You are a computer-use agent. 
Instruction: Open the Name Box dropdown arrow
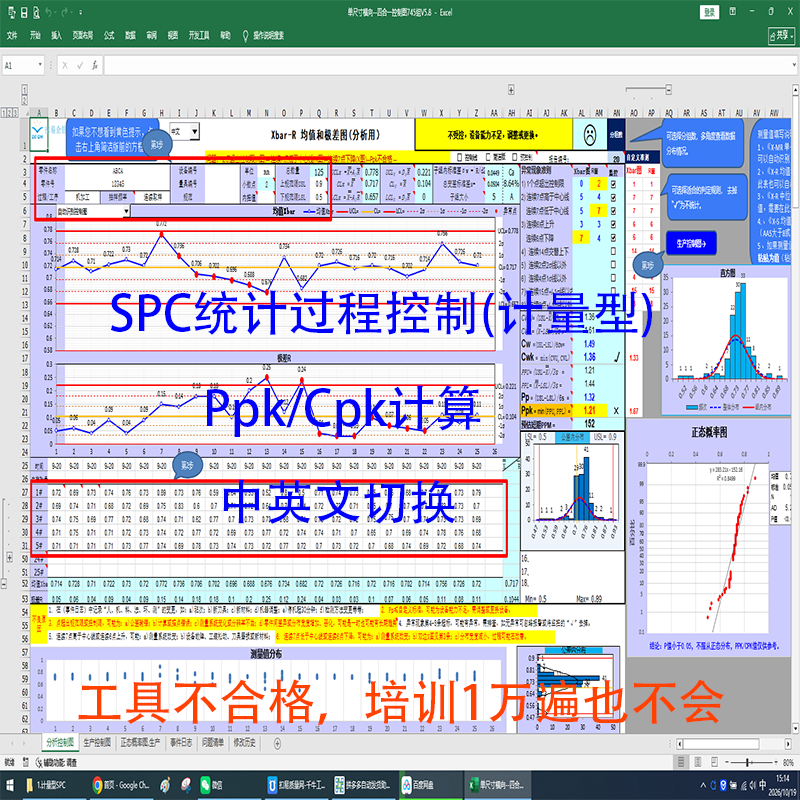coord(40,65)
